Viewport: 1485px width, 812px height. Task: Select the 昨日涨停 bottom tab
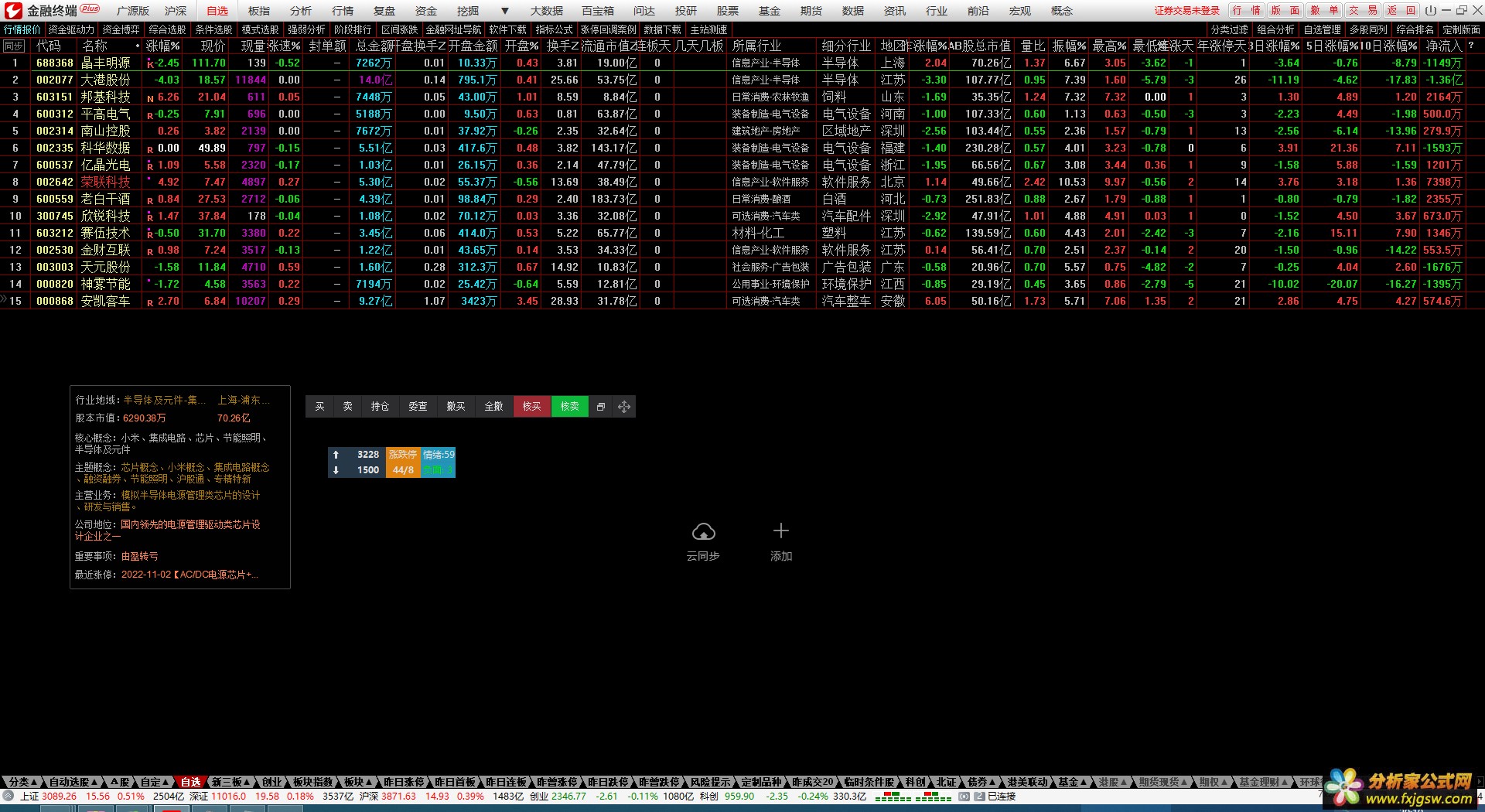pos(405,782)
